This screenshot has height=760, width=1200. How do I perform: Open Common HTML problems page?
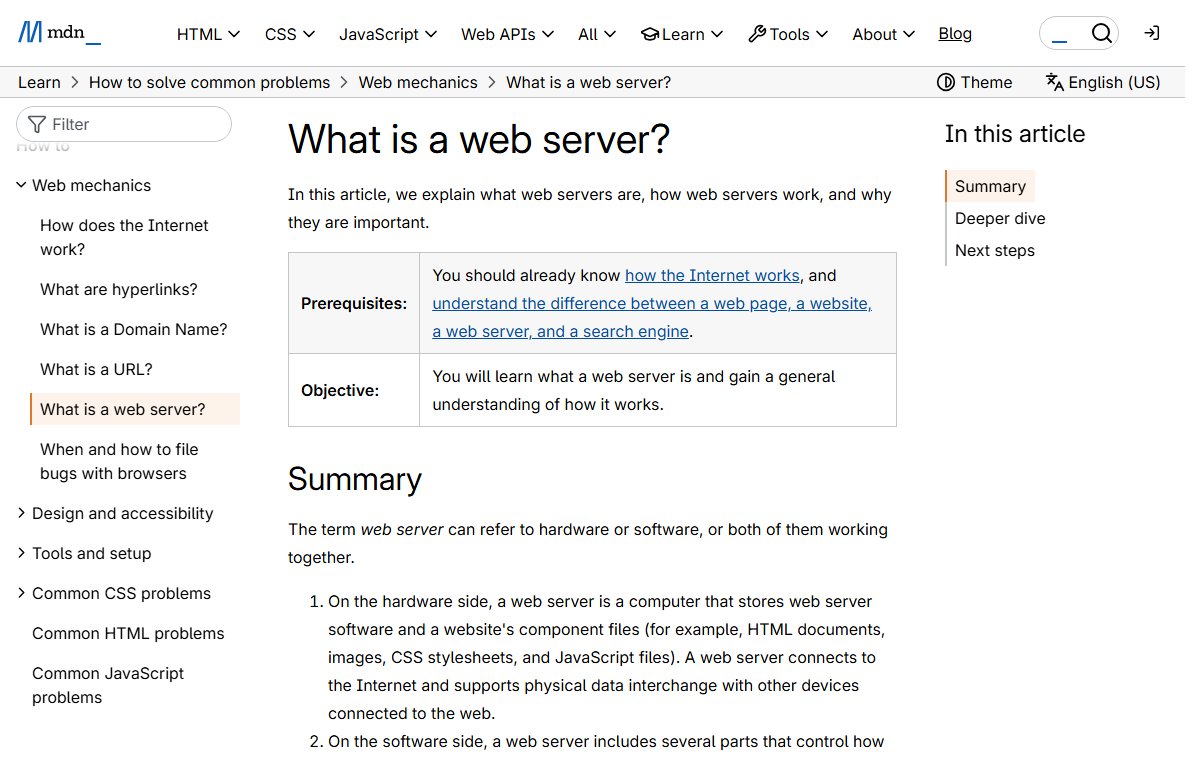coord(128,633)
